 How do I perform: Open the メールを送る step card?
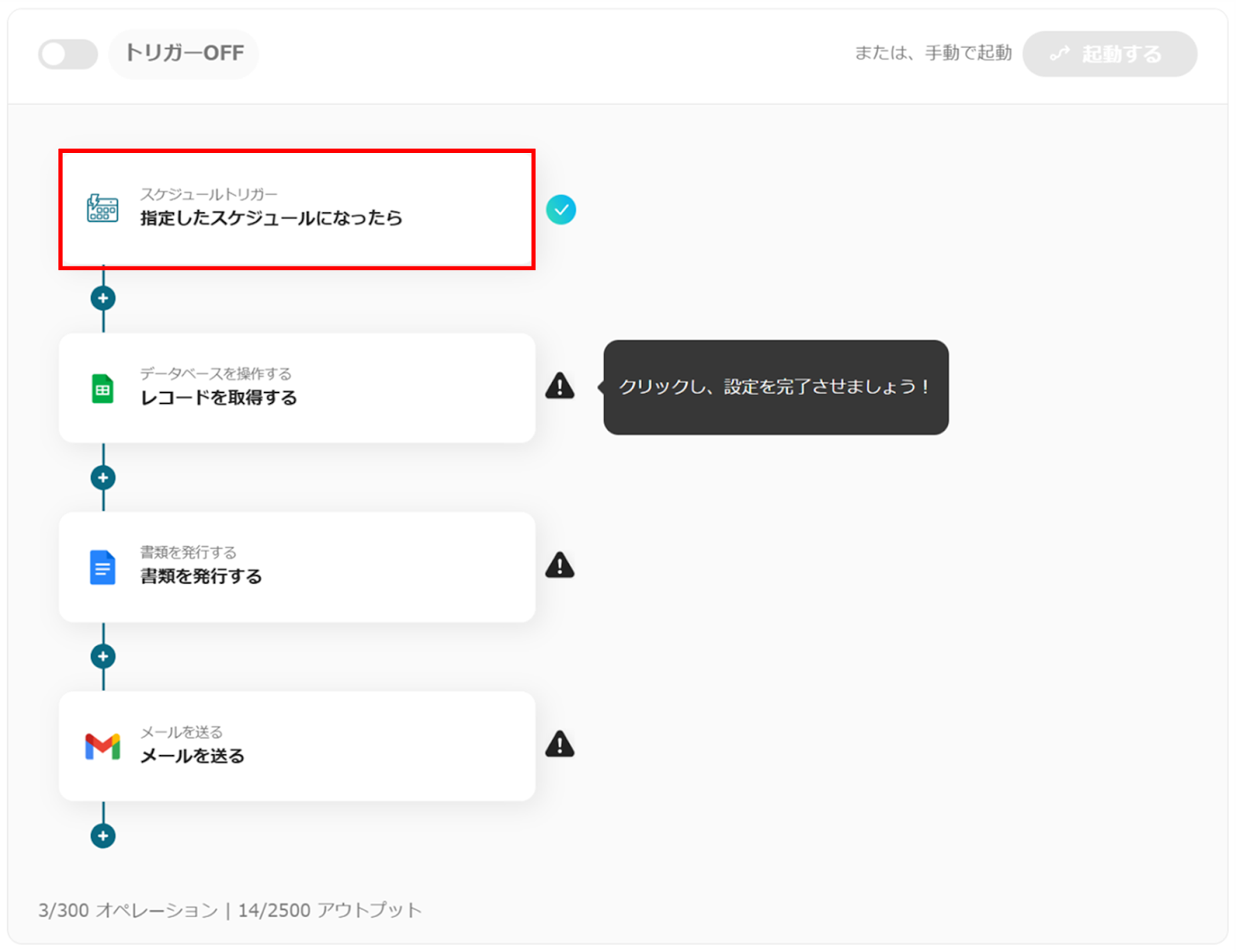297,746
